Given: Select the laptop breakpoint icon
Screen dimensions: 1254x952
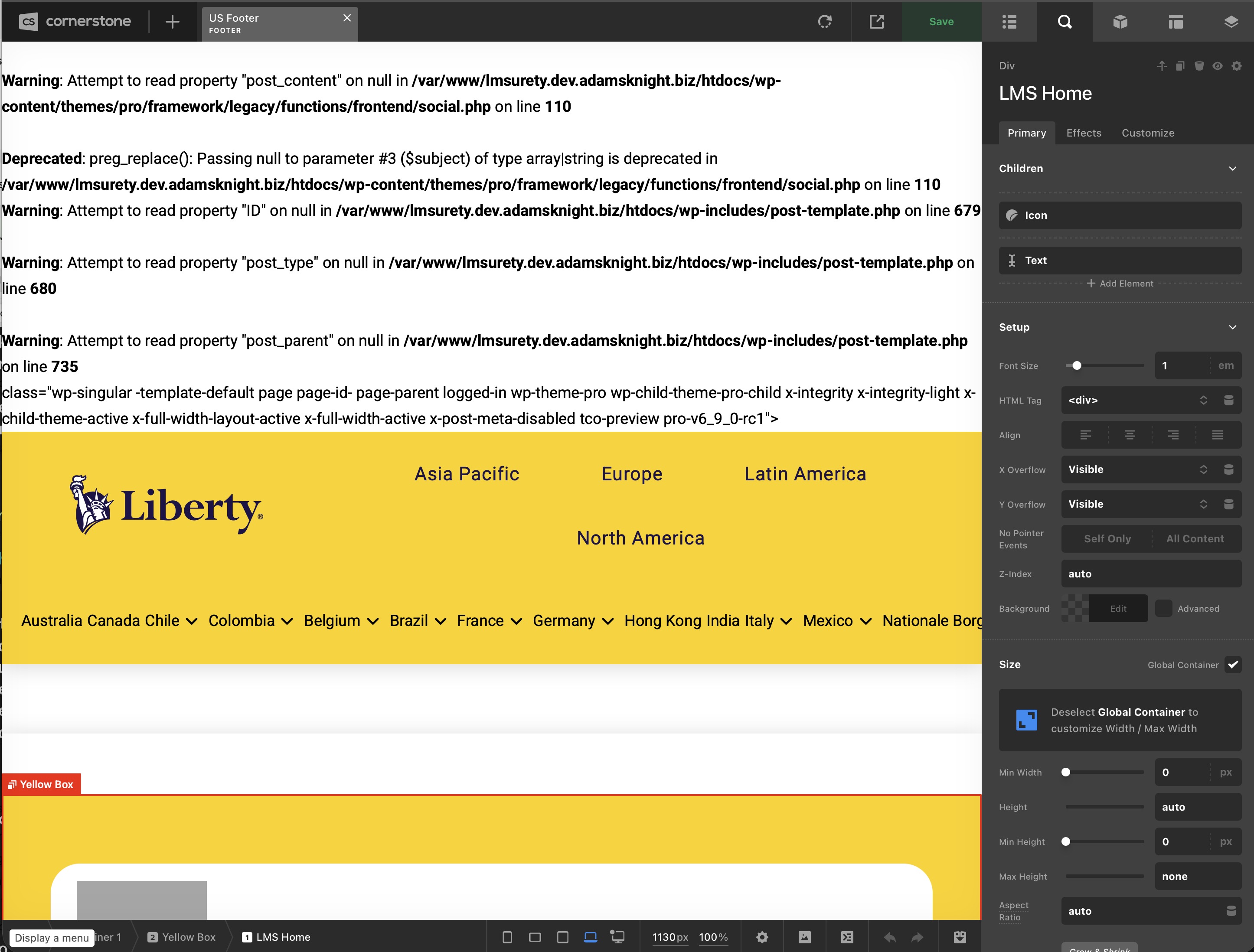Looking at the screenshot, I should (590, 937).
